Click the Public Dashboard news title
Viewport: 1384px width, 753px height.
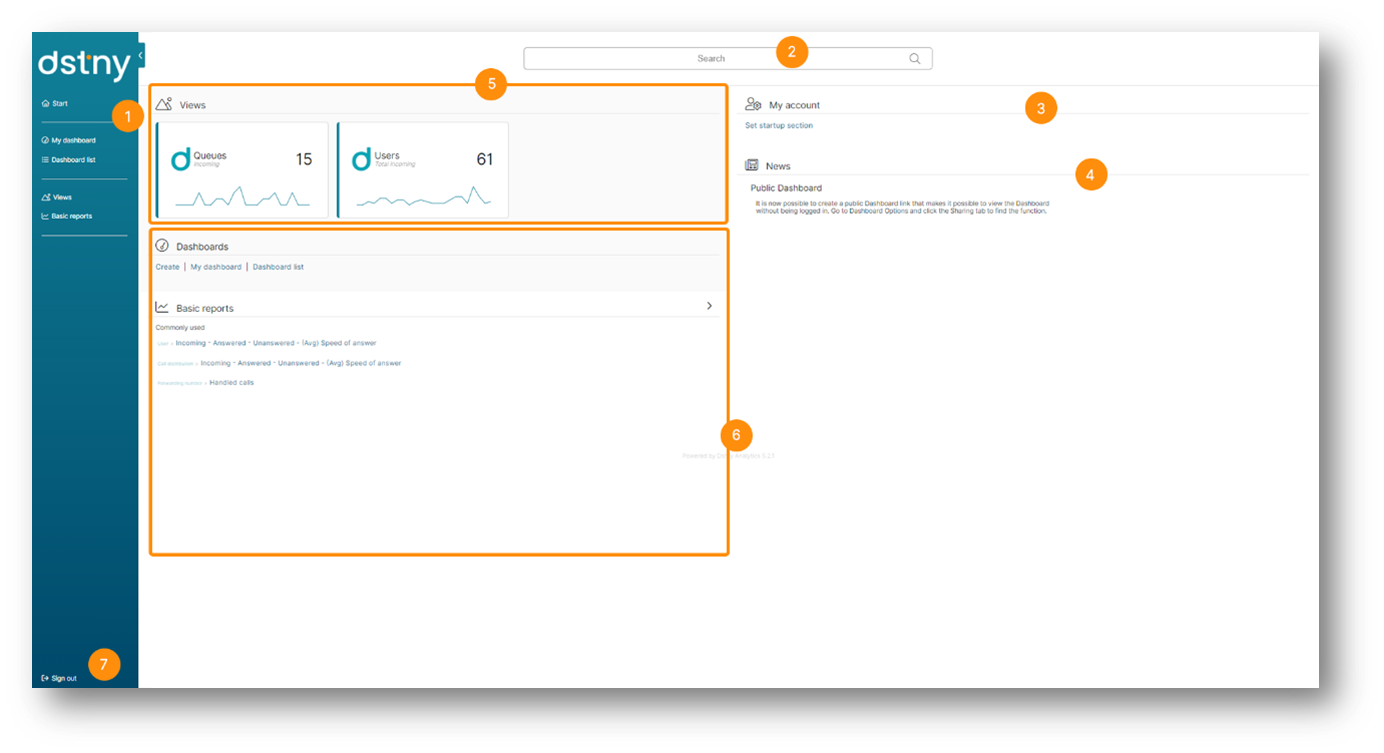(786, 188)
